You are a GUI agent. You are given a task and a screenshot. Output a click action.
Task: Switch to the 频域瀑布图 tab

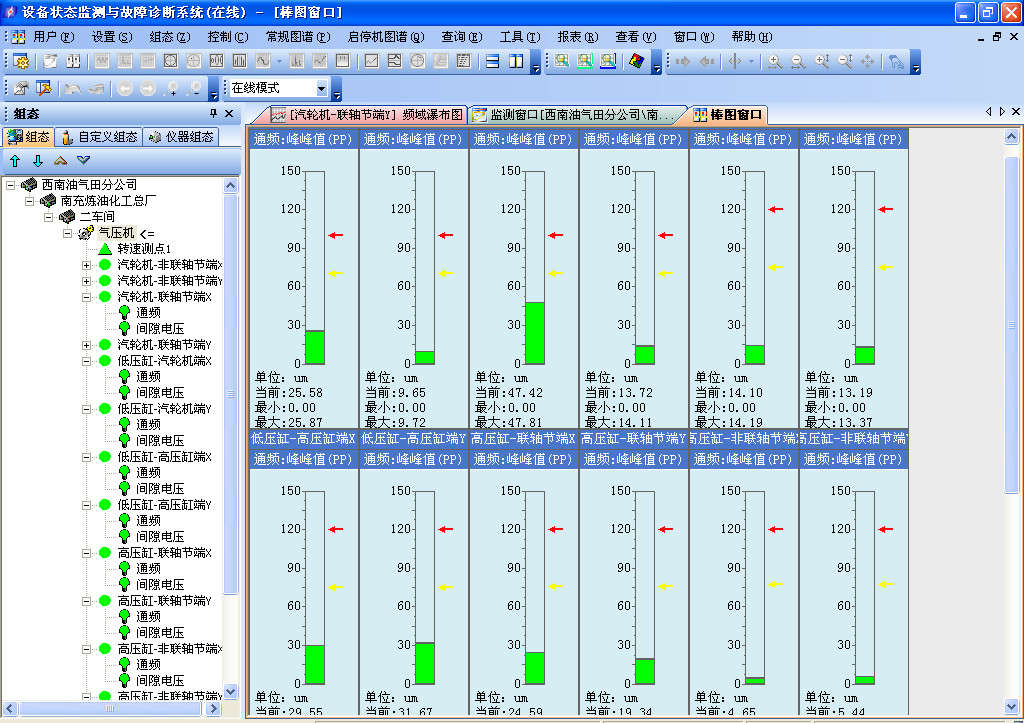point(365,115)
